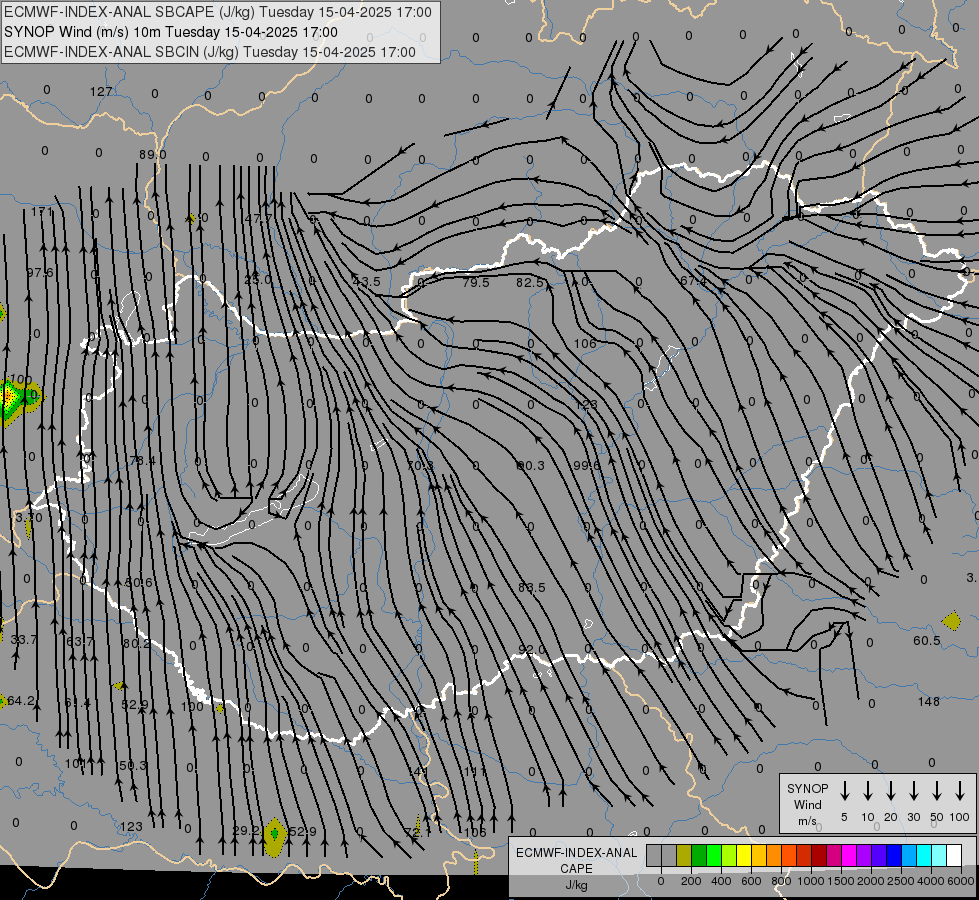Click the 'SYNOP Wind m/s' legend label
Viewport: 979px width, 900px height.
(x=807, y=804)
